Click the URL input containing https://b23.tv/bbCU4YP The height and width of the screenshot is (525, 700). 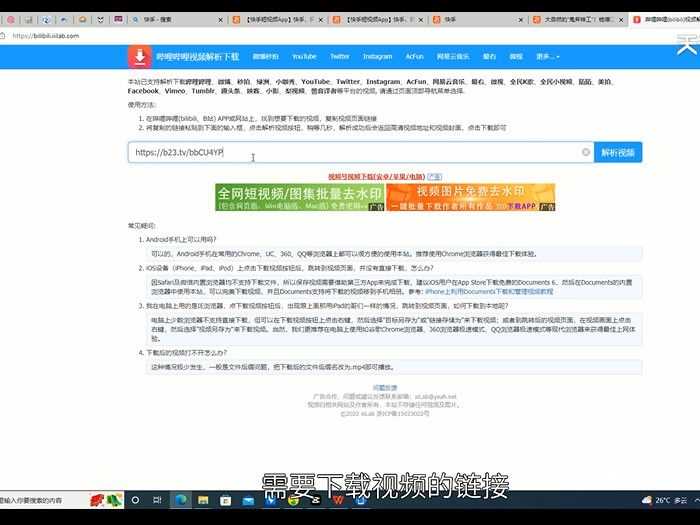click(360, 152)
